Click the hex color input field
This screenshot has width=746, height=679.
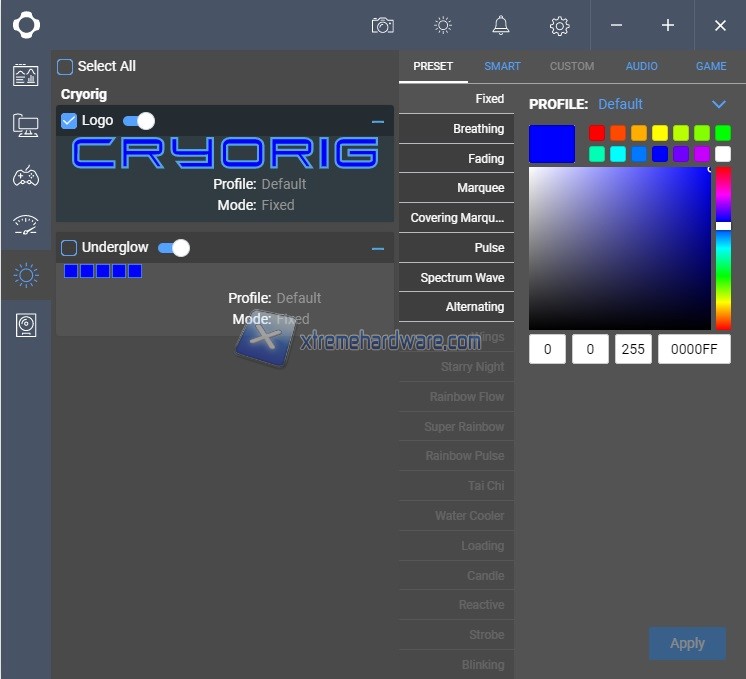[x=694, y=349]
